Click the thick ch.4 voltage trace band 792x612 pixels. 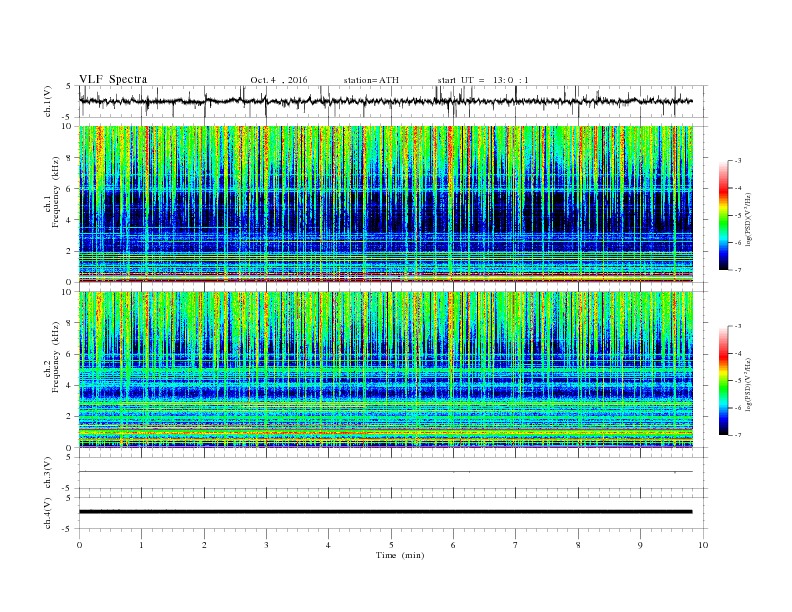(385, 512)
